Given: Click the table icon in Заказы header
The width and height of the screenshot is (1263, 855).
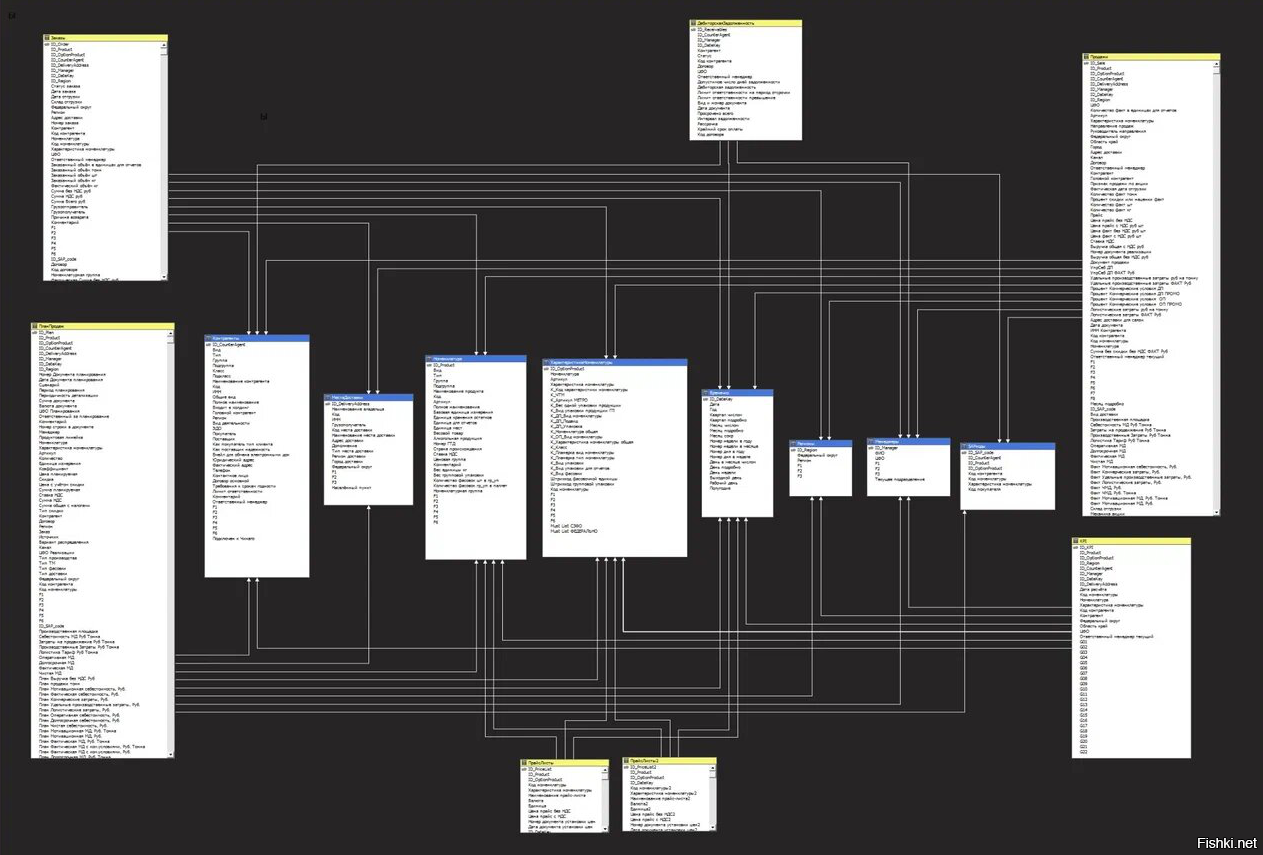Looking at the screenshot, I should 47,38.
